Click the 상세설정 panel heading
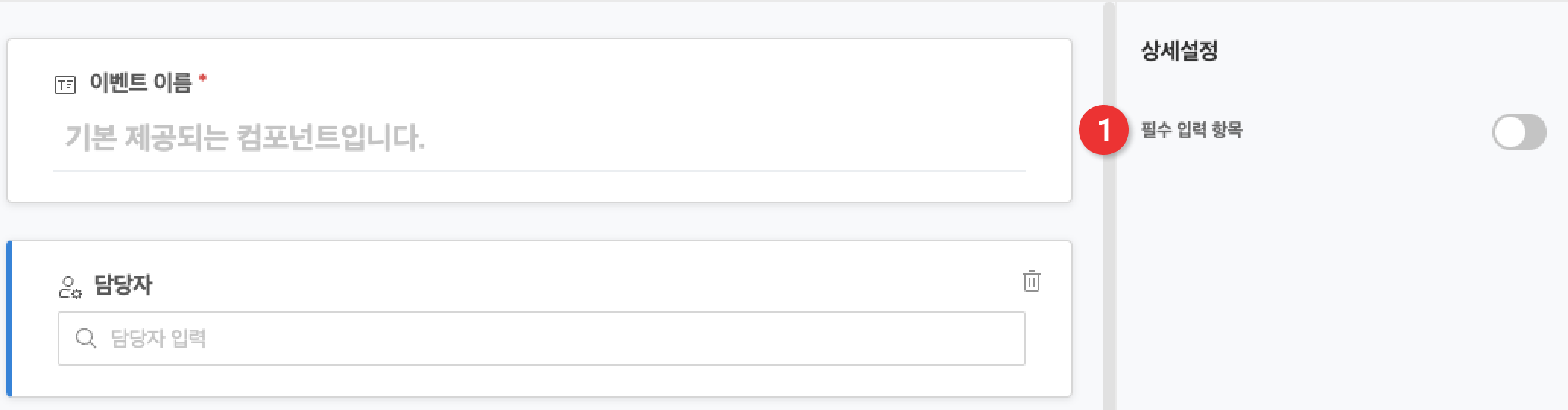The width and height of the screenshot is (1568, 410). click(1180, 51)
